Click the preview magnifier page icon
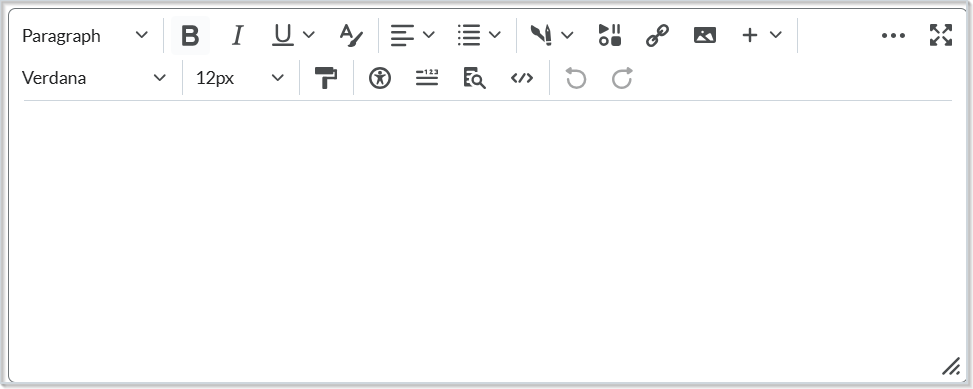The width and height of the screenshot is (973, 389). 475,78
